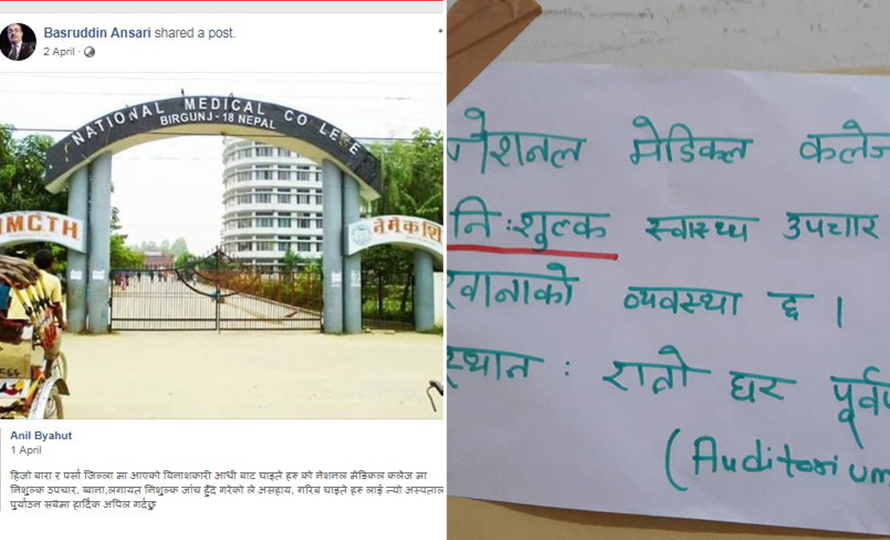This screenshot has width=890, height=540.
Task: Open the 2 April timestamp link
Action: tap(59, 52)
